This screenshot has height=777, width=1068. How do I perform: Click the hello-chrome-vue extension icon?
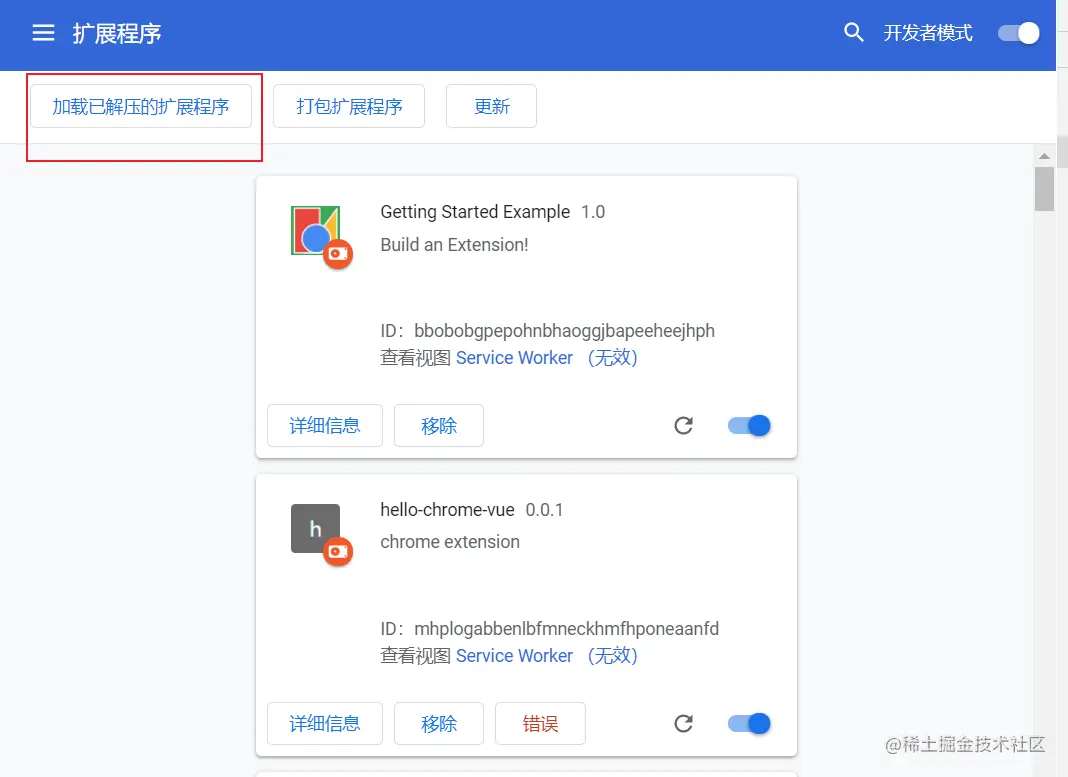click(315, 528)
